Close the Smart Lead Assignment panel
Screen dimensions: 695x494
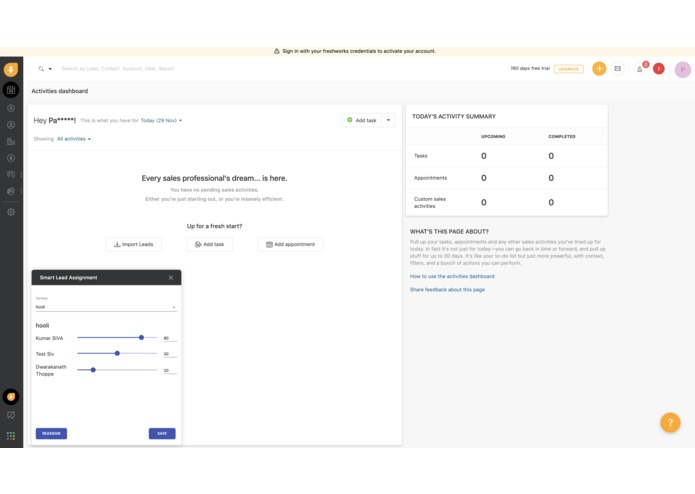(171, 278)
